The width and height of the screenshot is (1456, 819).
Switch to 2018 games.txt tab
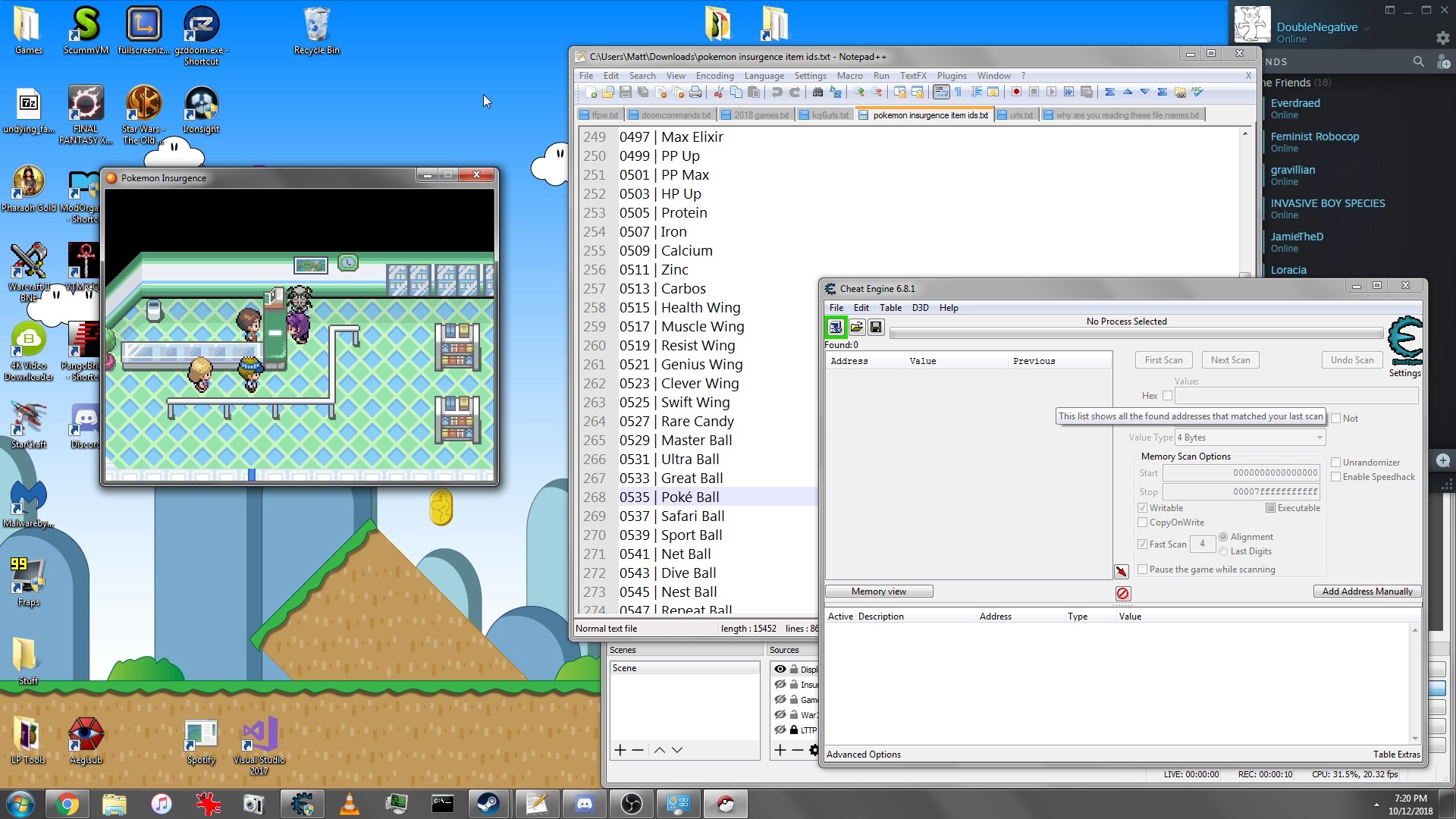[x=755, y=115]
